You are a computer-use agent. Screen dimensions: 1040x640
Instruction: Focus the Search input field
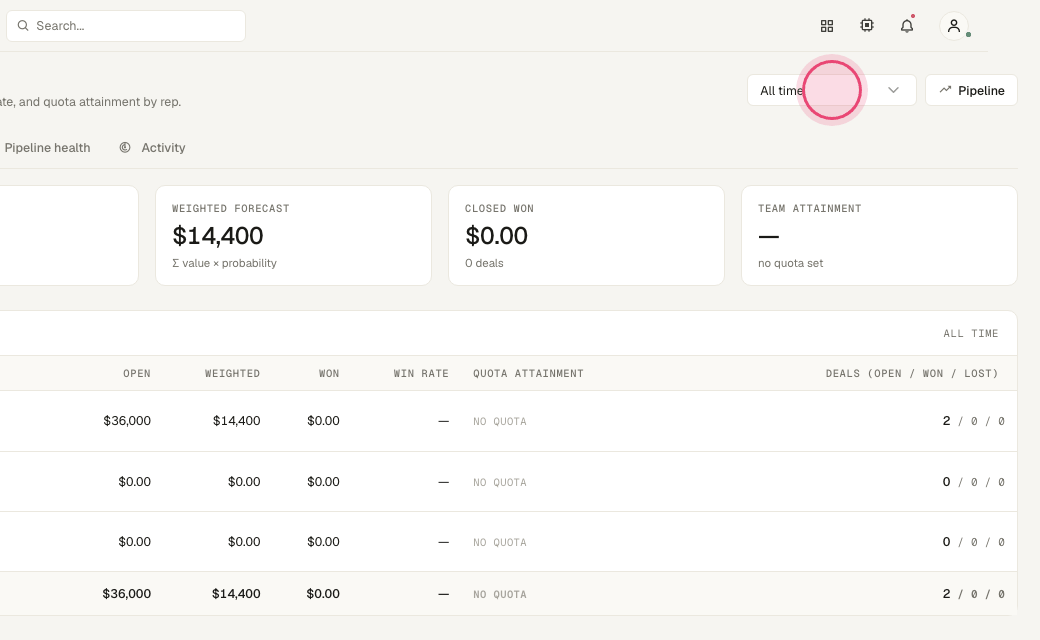tap(126, 26)
